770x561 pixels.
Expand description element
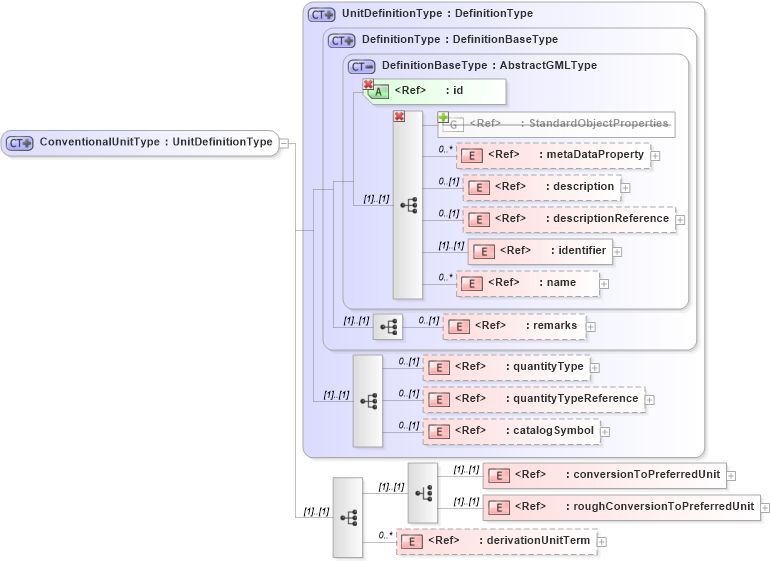pyautogui.click(x=625, y=188)
